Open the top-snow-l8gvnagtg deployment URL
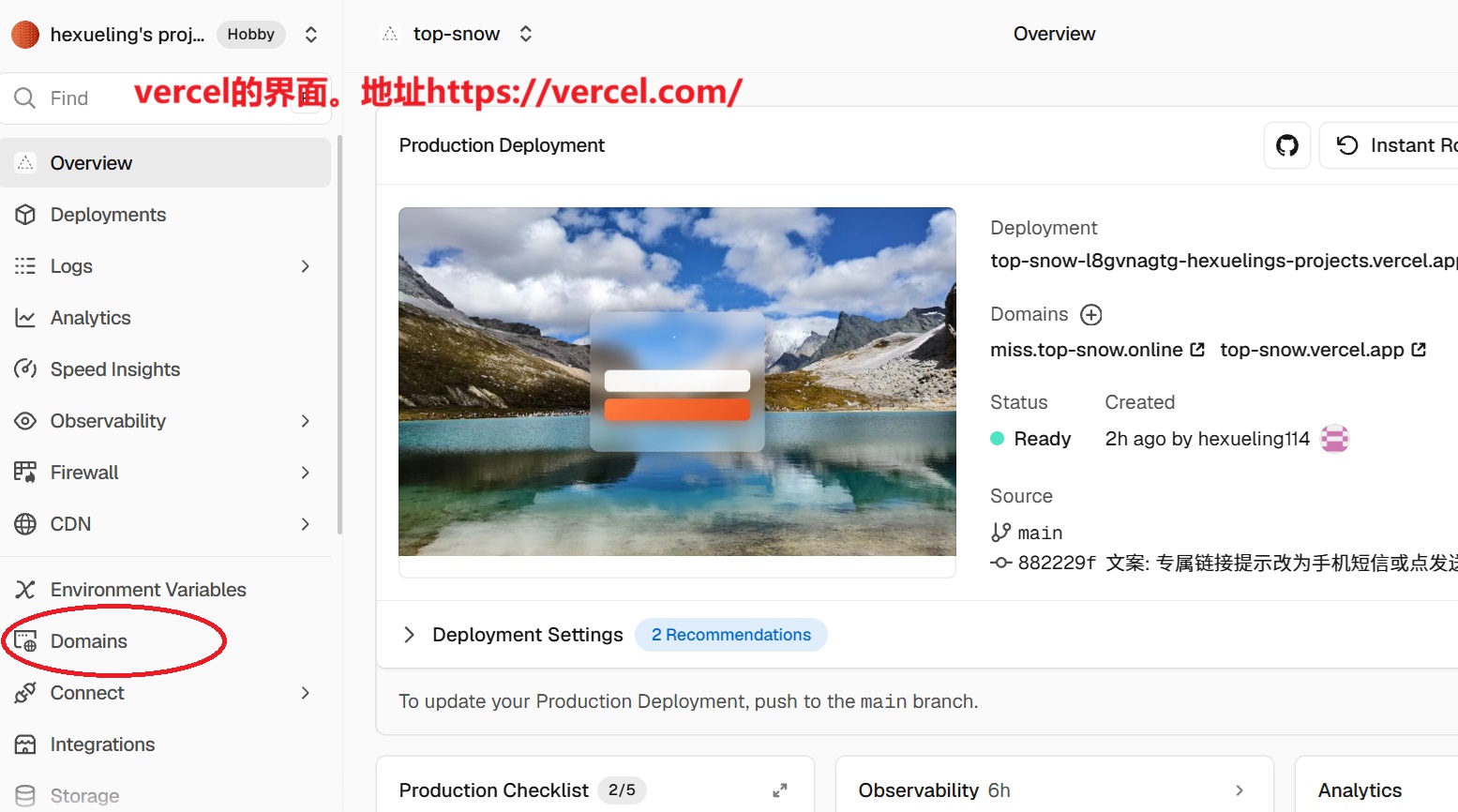The width and height of the screenshot is (1458, 812). (1224, 261)
